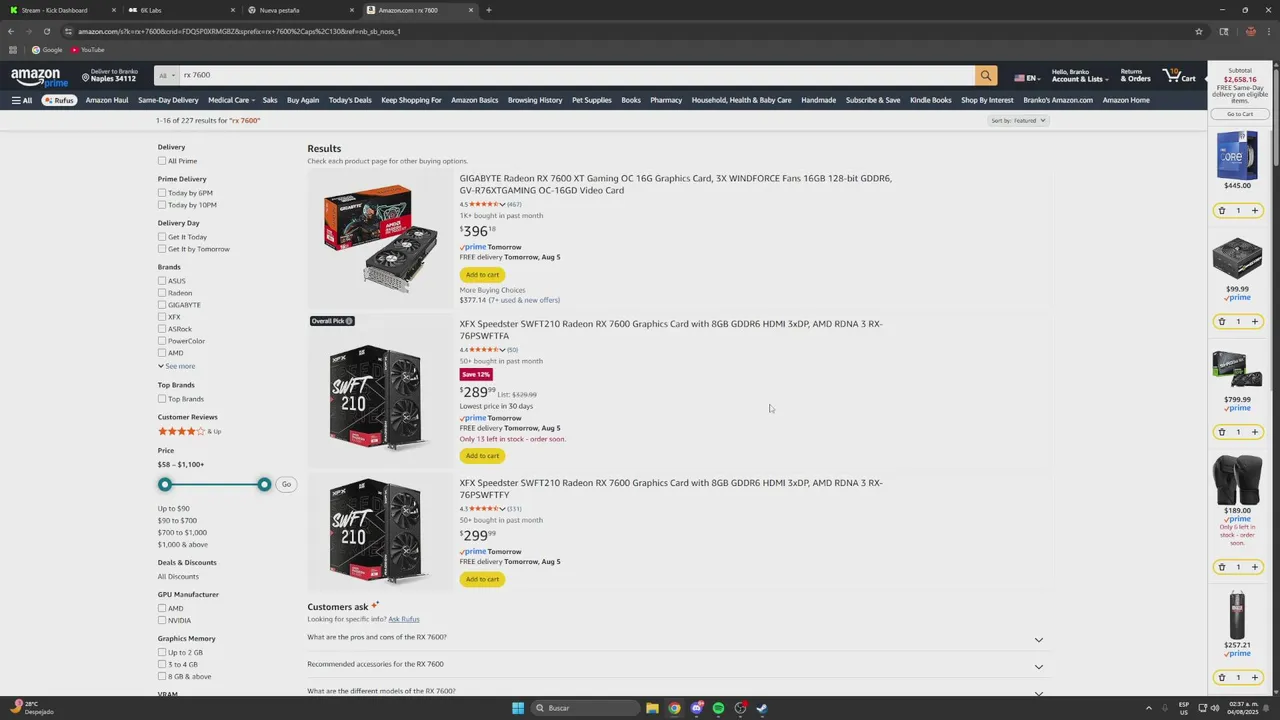Image resolution: width=1280 pixels, height=720 pixels.
Task: Open the Medical Care dropdown in navigation
Action: 231,100
